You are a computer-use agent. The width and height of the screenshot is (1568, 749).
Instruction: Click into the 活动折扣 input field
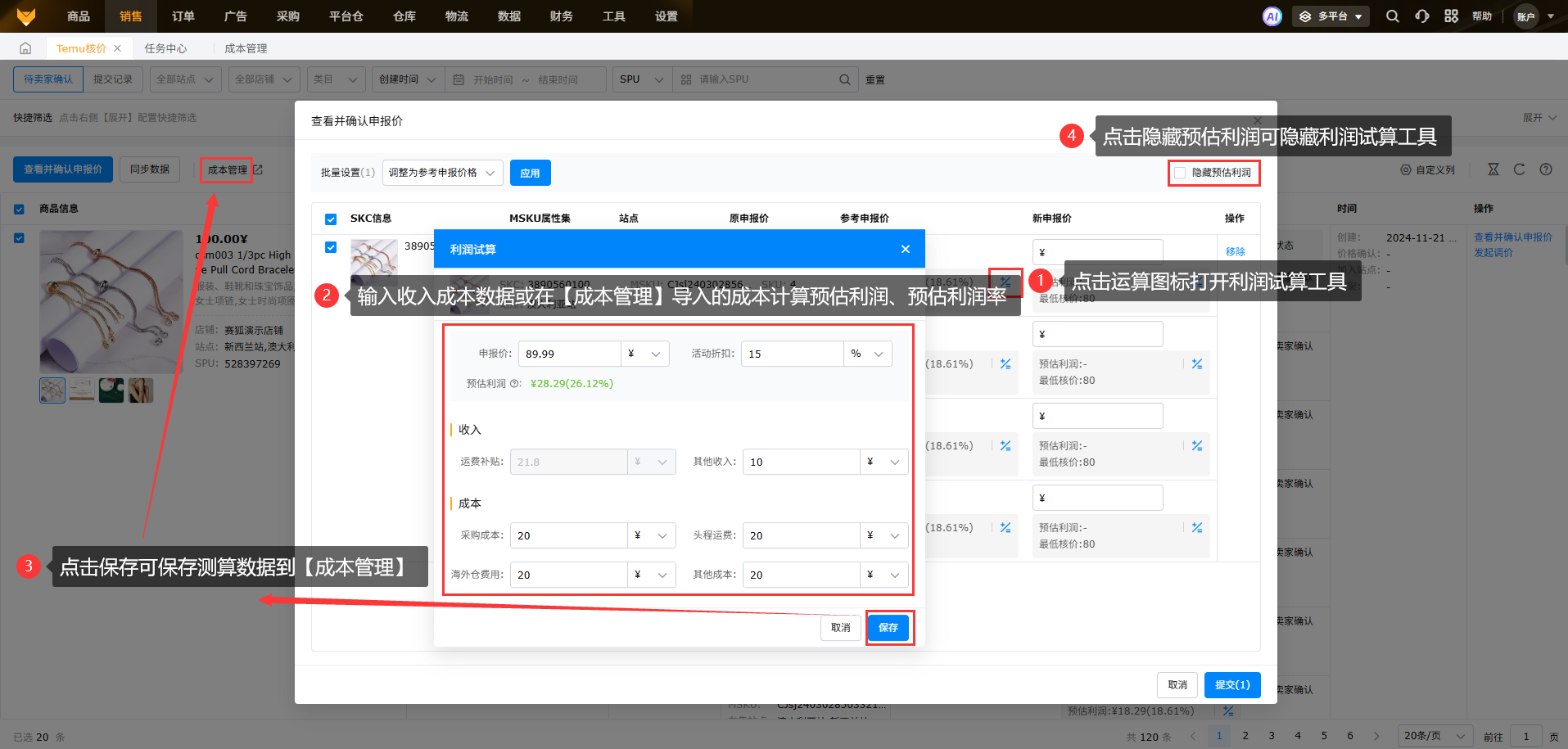(x=792, y=354)
